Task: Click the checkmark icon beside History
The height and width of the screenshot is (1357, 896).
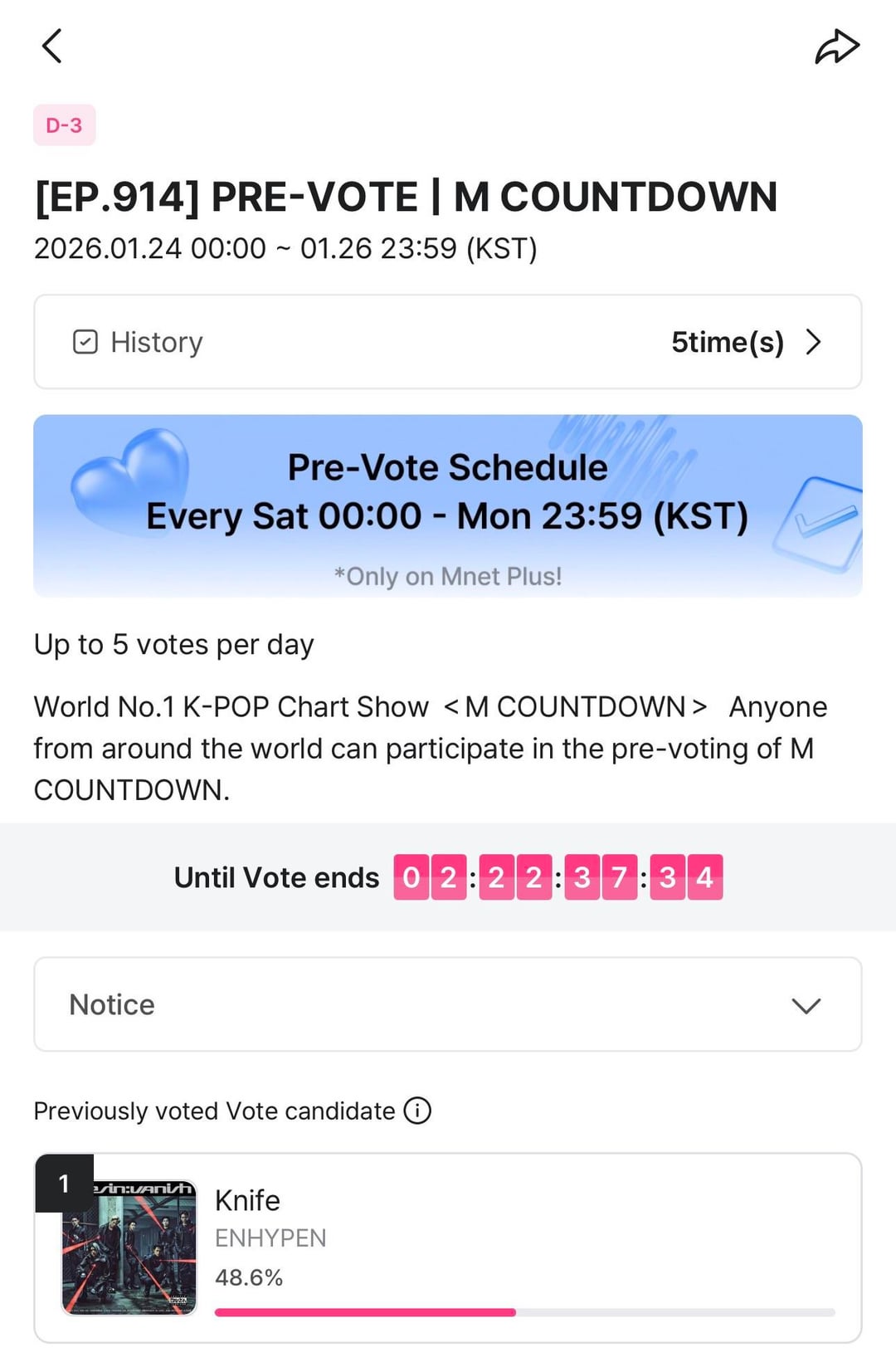Action: click(85, 342)
